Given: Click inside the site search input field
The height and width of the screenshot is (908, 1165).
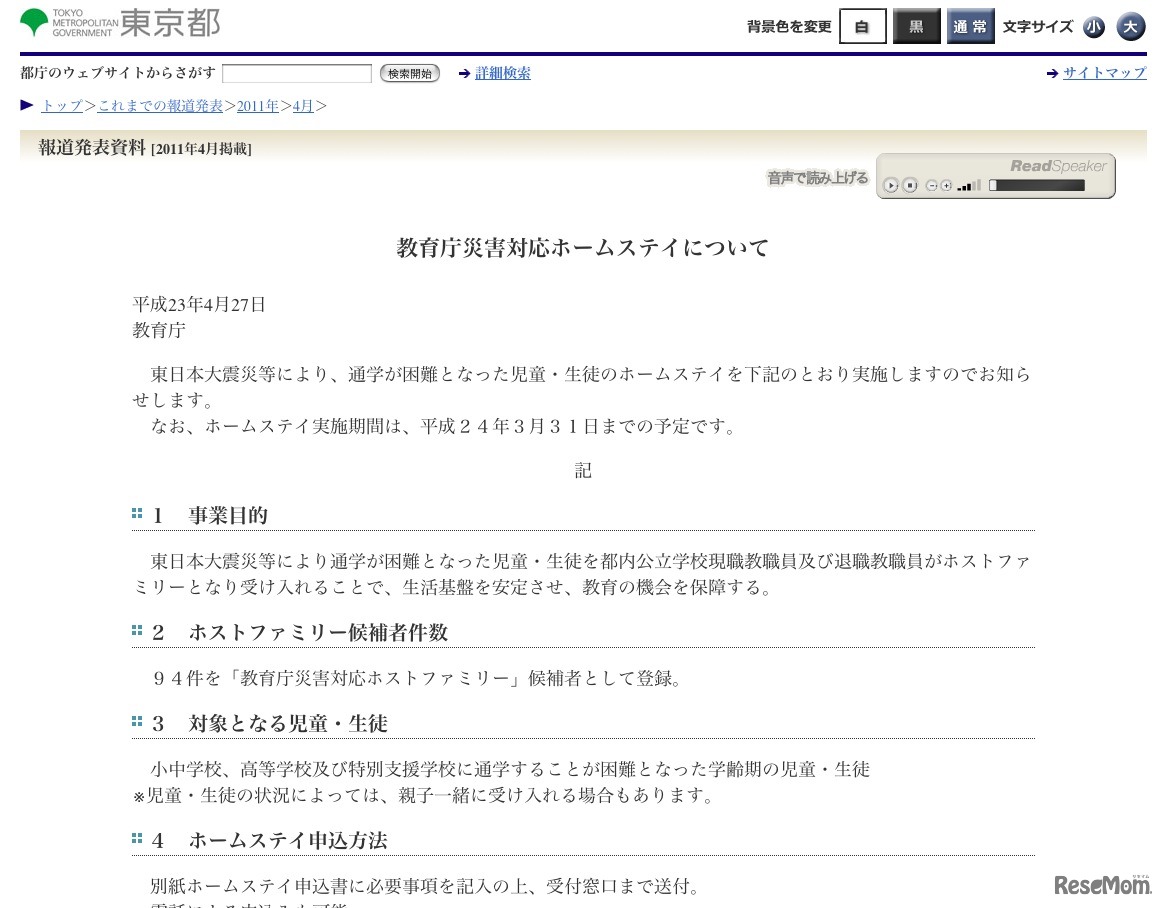Looking at the screenshot, I should [x=296, y=73].
